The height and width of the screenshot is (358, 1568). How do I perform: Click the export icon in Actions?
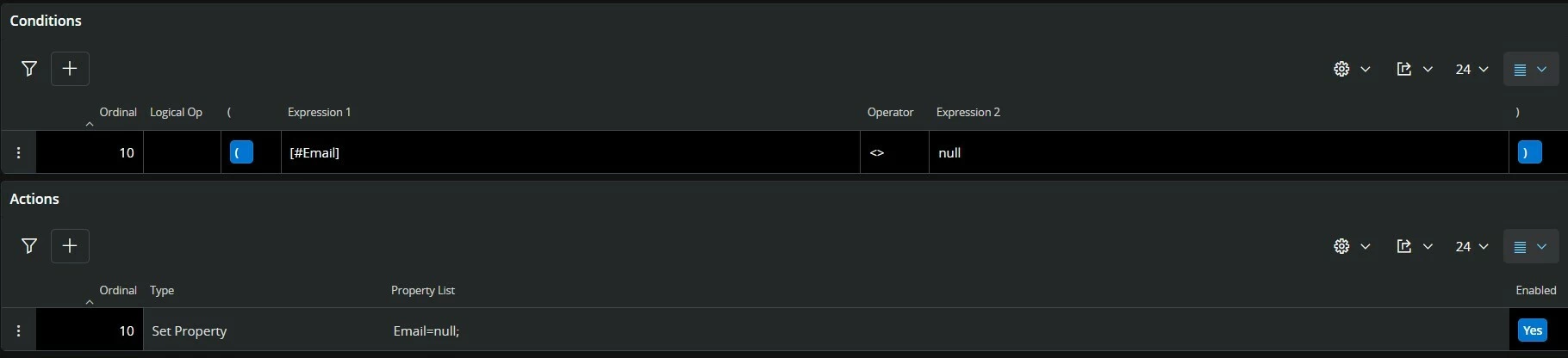pos(1404,246)
